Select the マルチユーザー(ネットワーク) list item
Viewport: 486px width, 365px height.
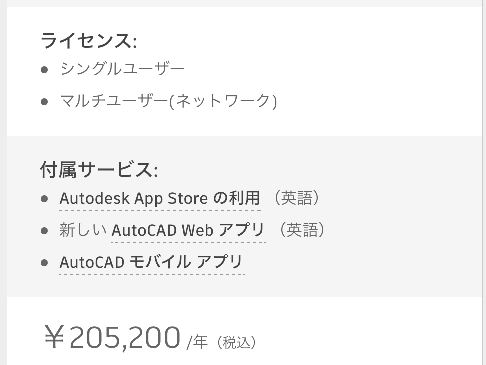(168, 101)
